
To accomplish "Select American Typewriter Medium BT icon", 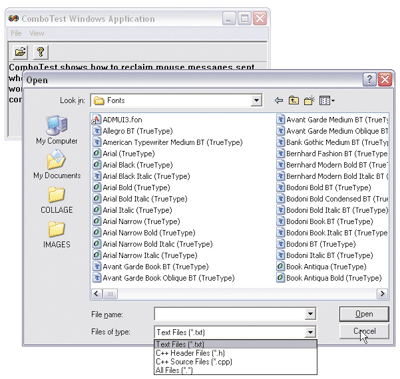I will click(x=96, y=142).
